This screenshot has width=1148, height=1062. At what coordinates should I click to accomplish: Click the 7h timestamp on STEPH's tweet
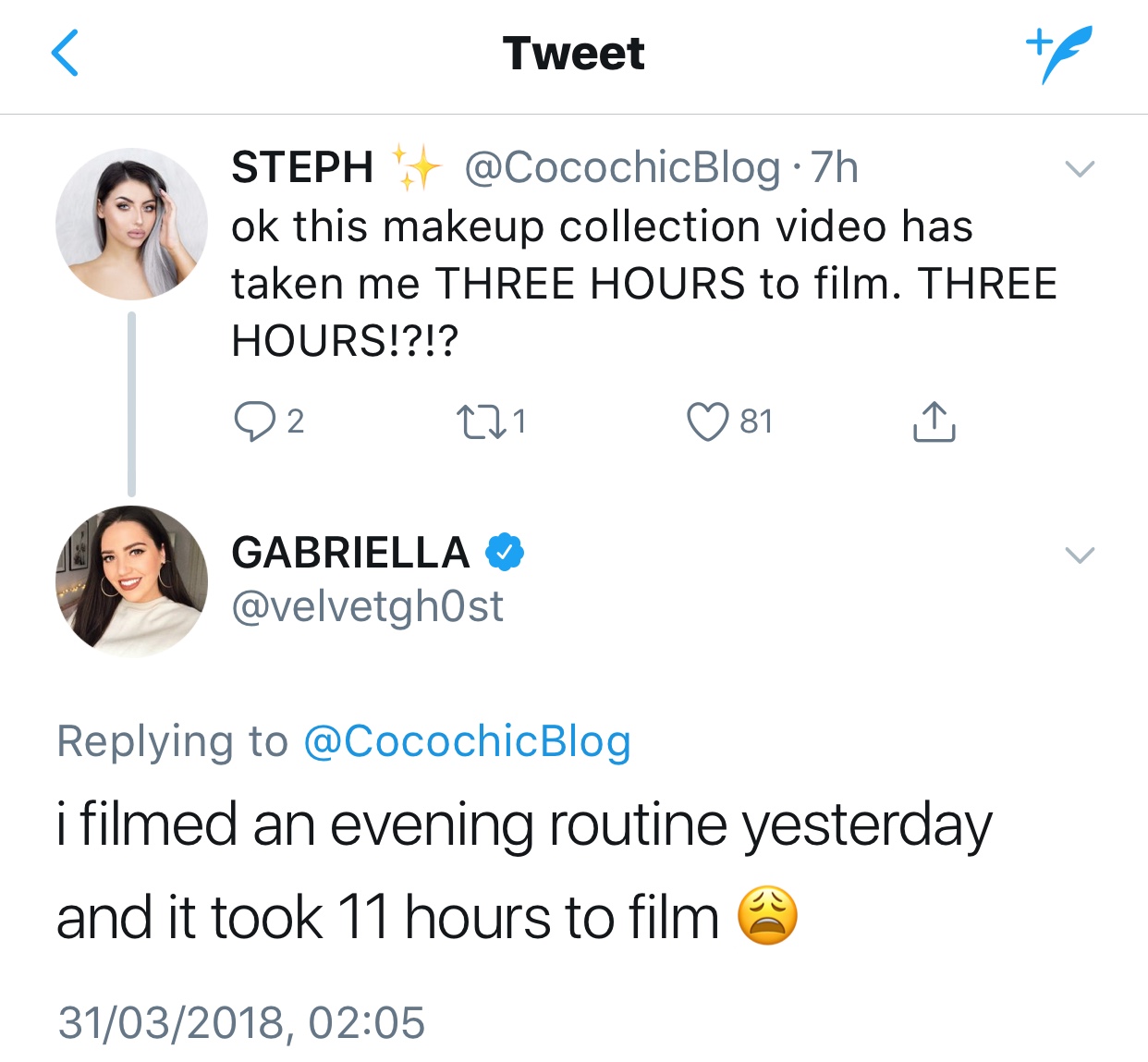835,168
